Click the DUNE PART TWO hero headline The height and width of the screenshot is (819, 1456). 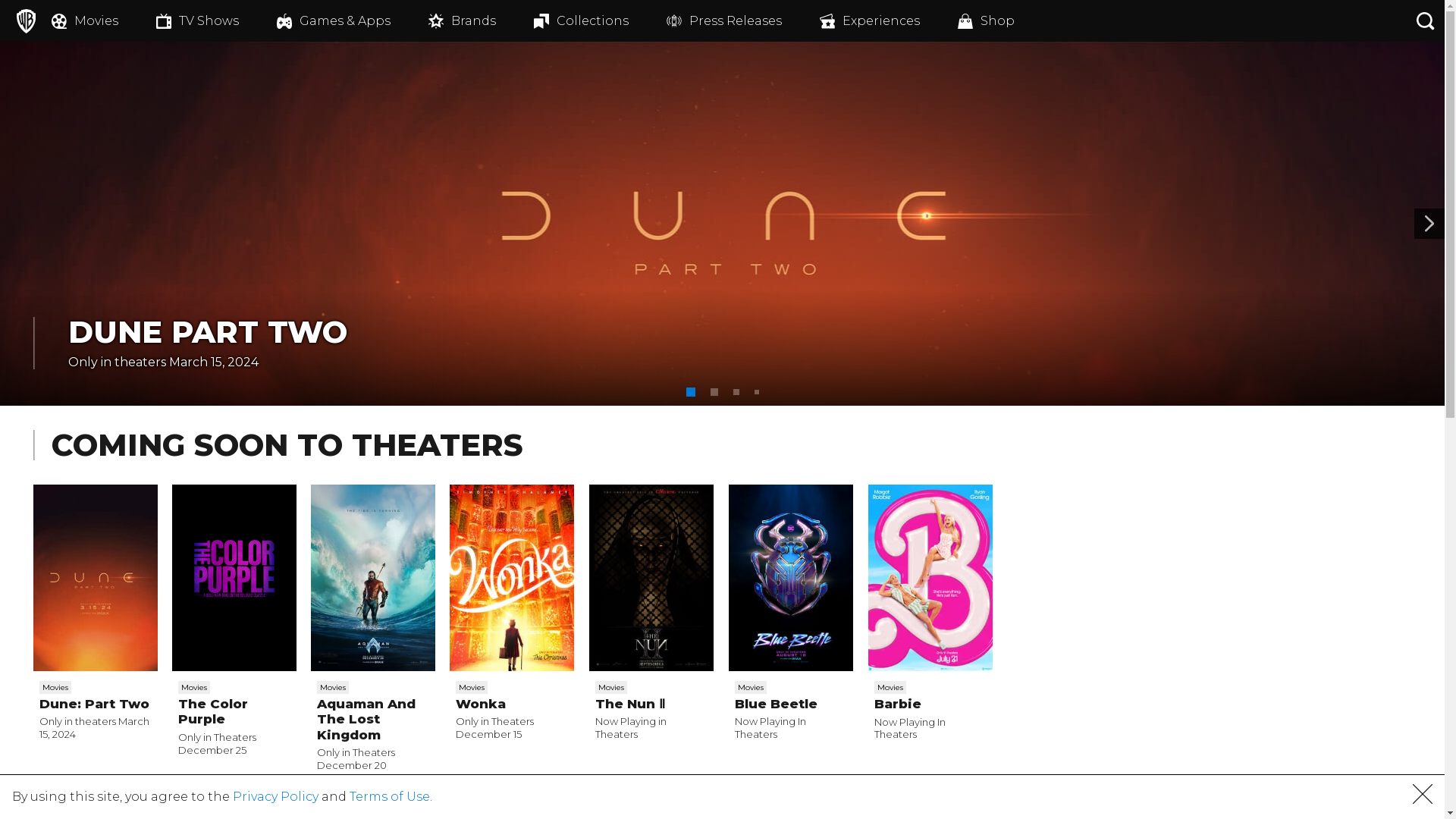coord(208,332)
